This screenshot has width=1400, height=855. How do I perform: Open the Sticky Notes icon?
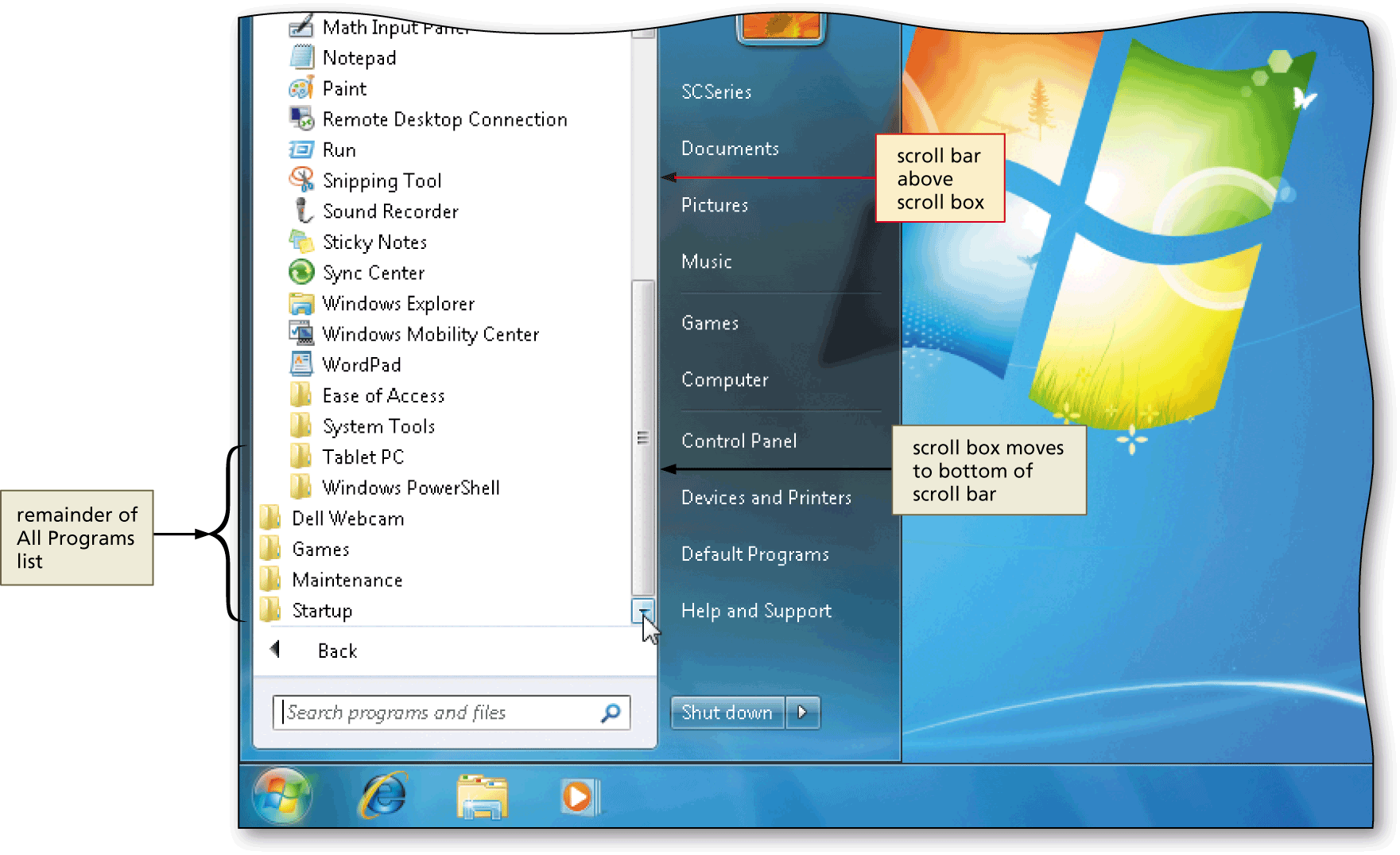point(301,241)
